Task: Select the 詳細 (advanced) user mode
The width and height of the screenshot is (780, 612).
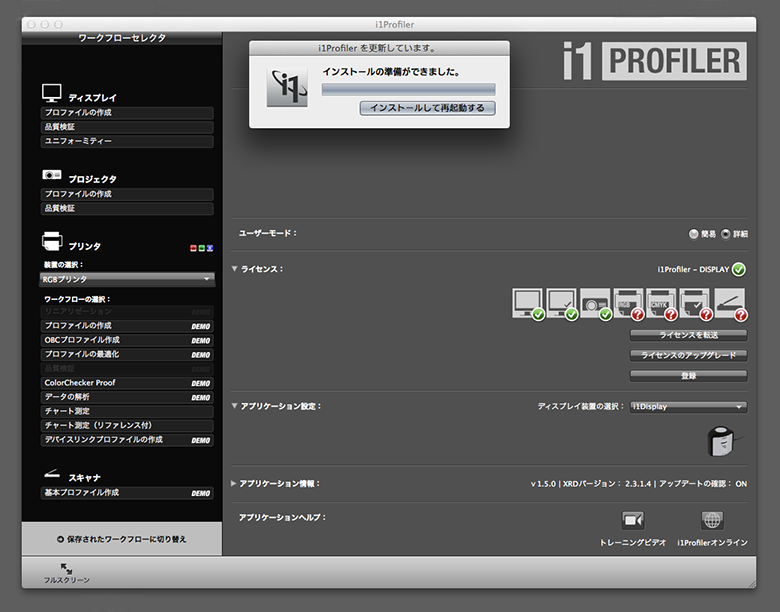Action: [726, 234]
